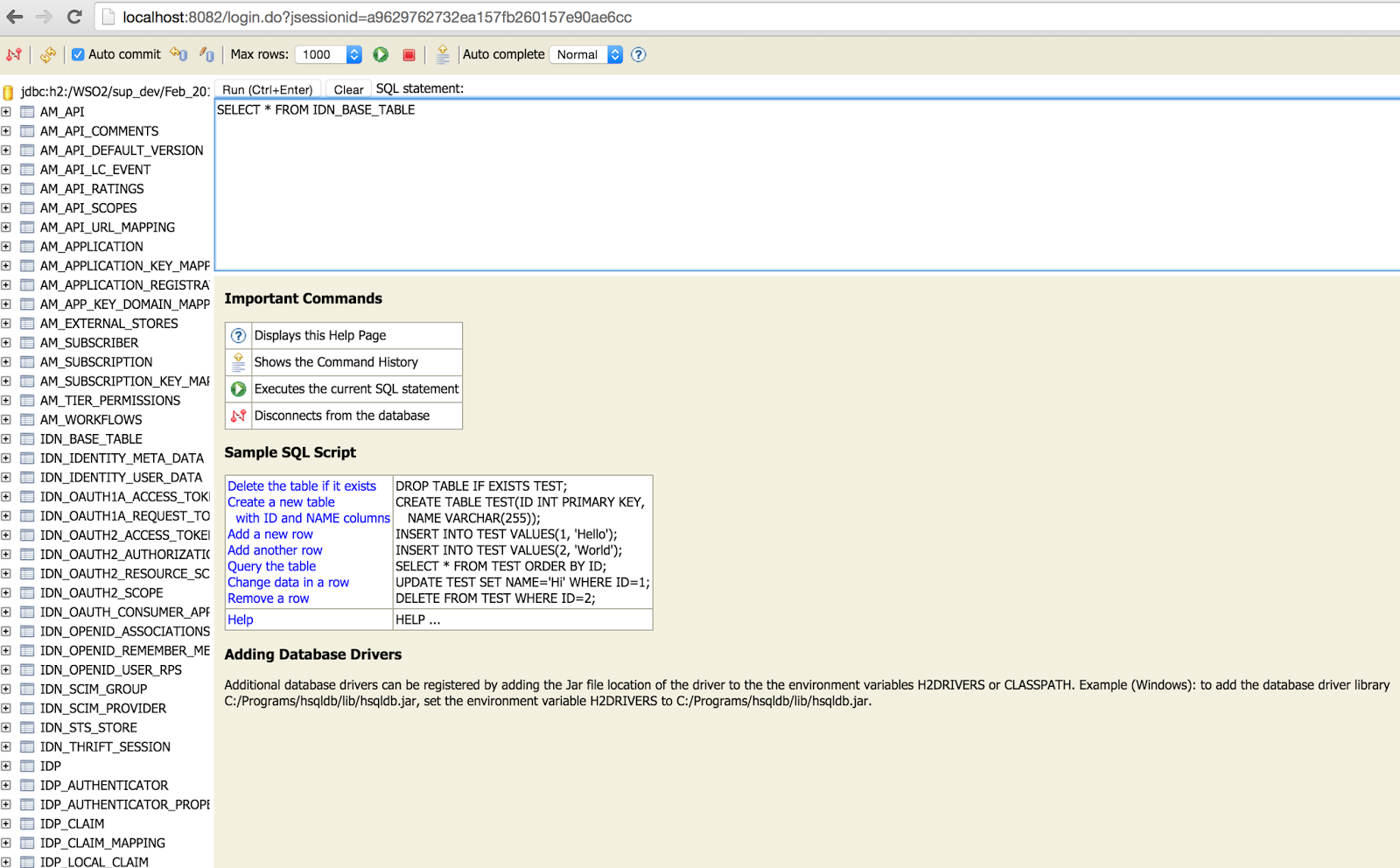Click the help icon beside Displays this Help Page
The image size is (1400, 868).
click(238, 336)
